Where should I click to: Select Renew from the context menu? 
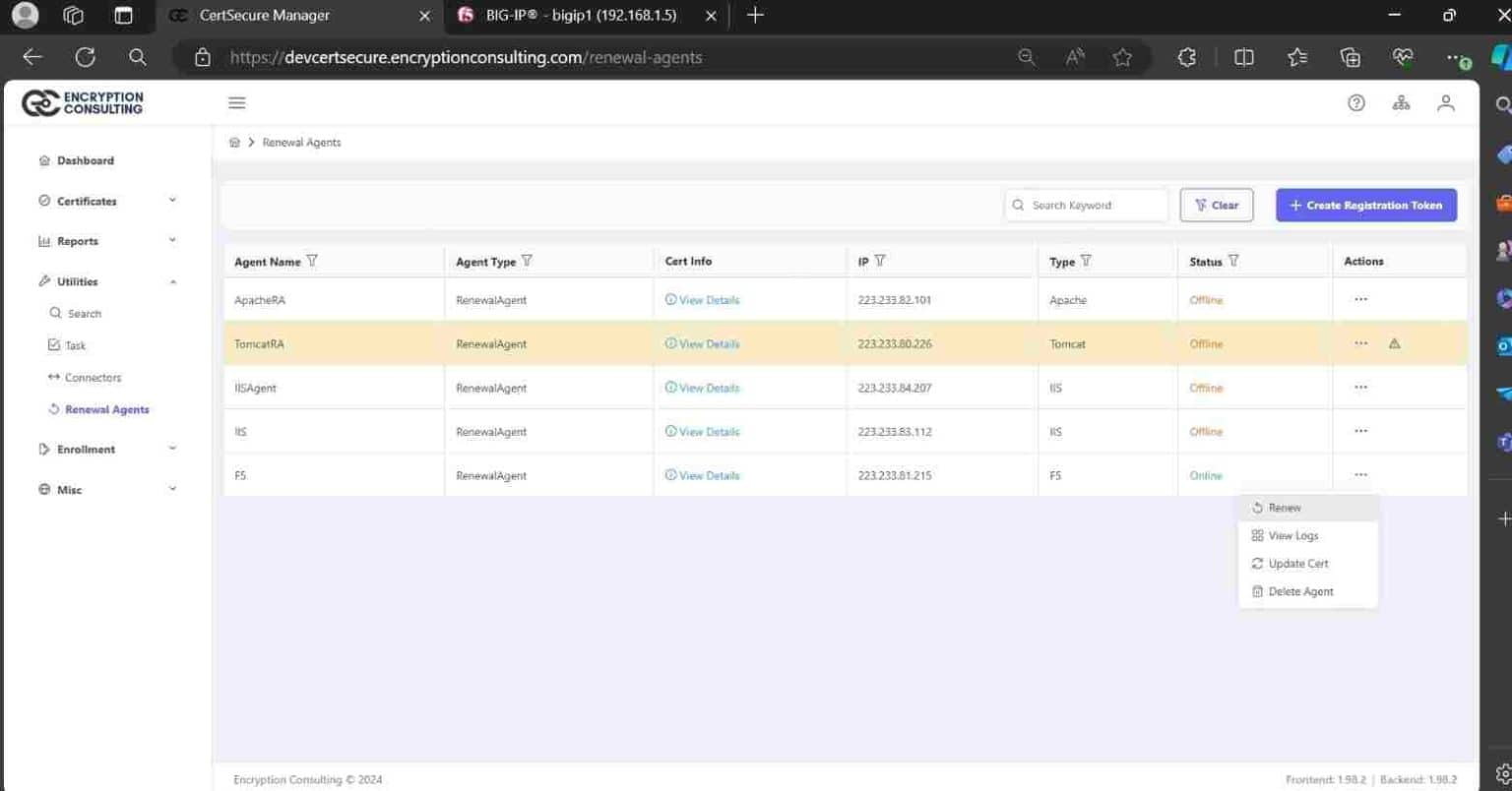click(1285, 508)
